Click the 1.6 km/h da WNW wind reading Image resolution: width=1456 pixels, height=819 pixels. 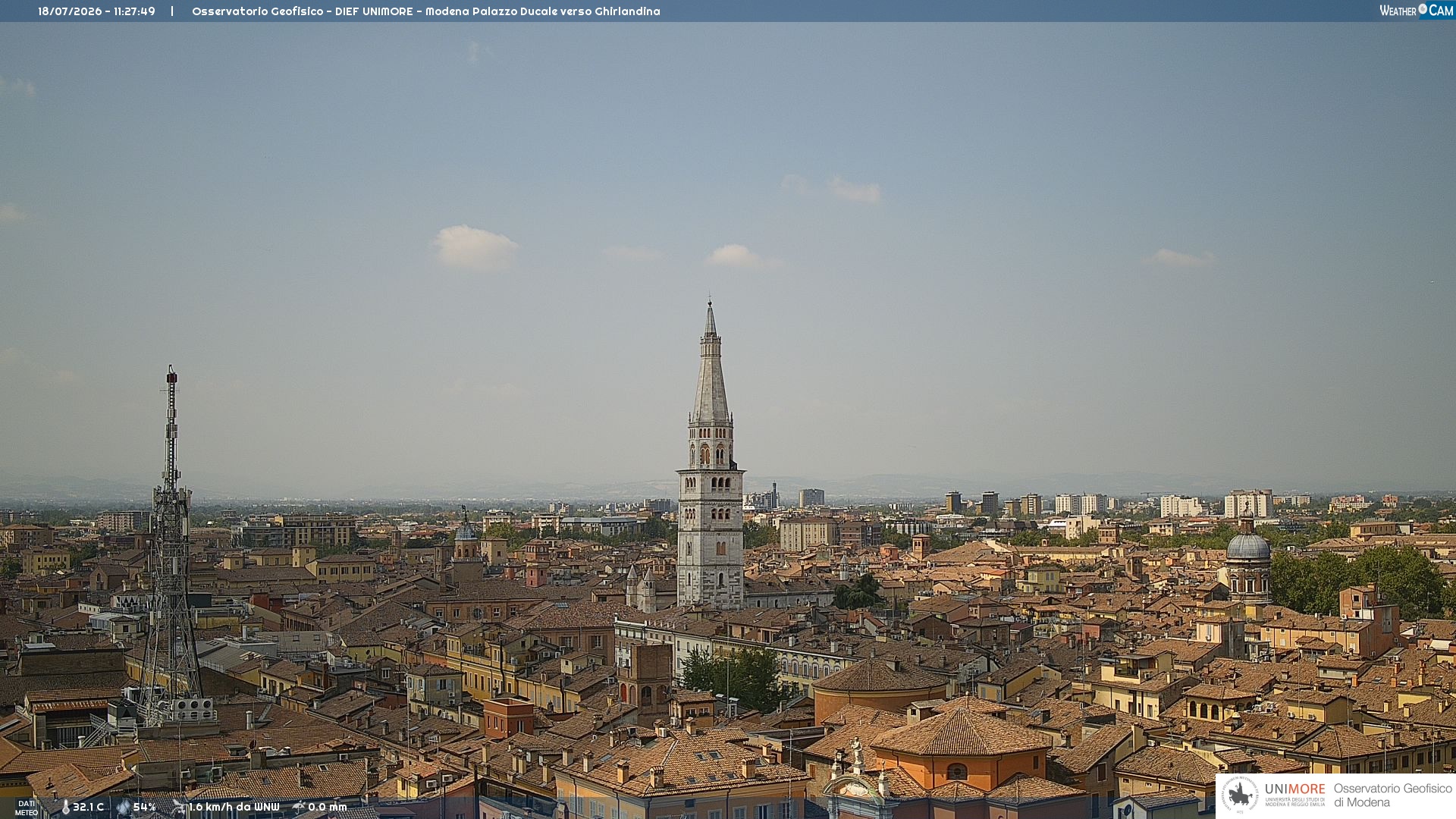click(x=234, y=808)
